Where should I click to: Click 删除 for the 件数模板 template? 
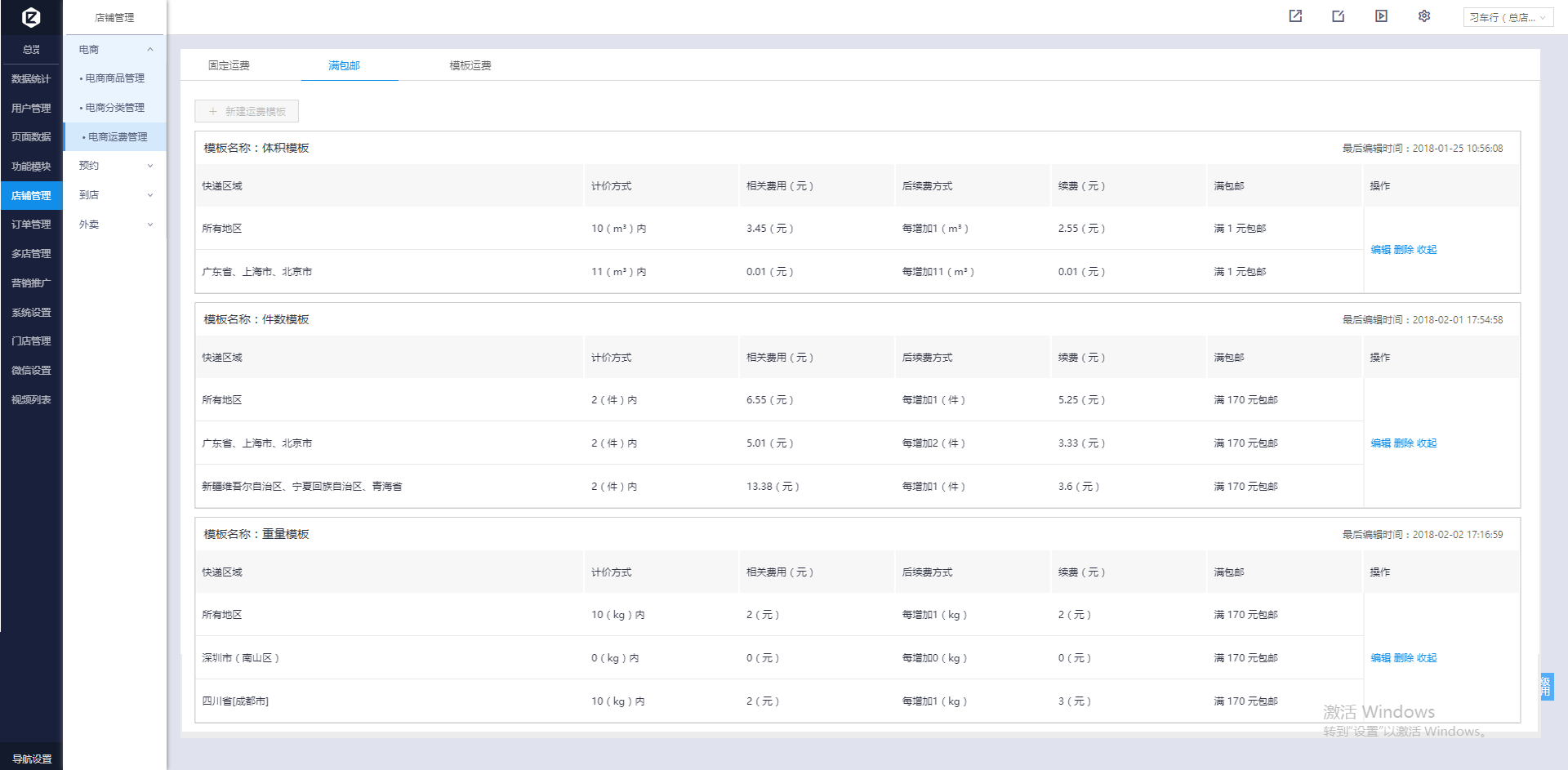[x=1403, y=443]
